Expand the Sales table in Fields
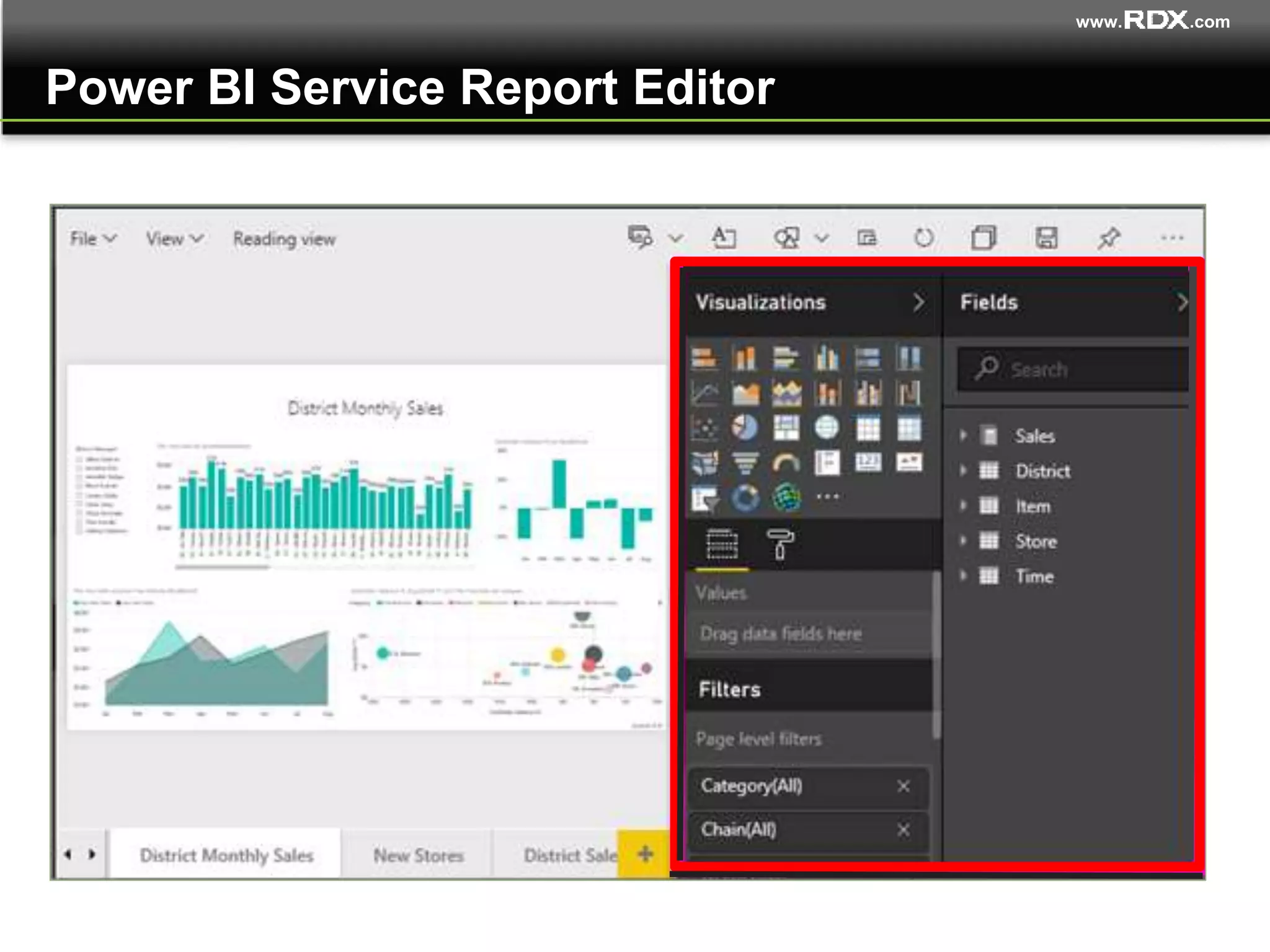Viewport: 1270px width, 952px height. (964, 436)
